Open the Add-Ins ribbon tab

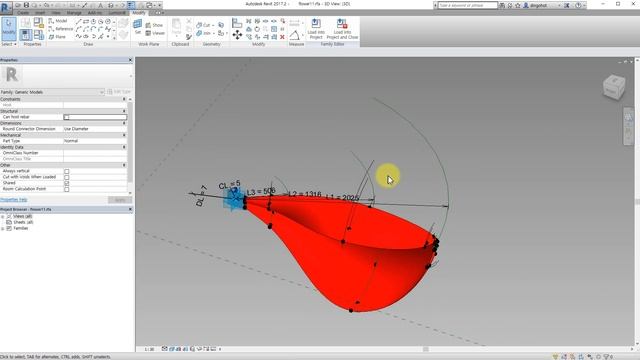(x=95, y=13)
